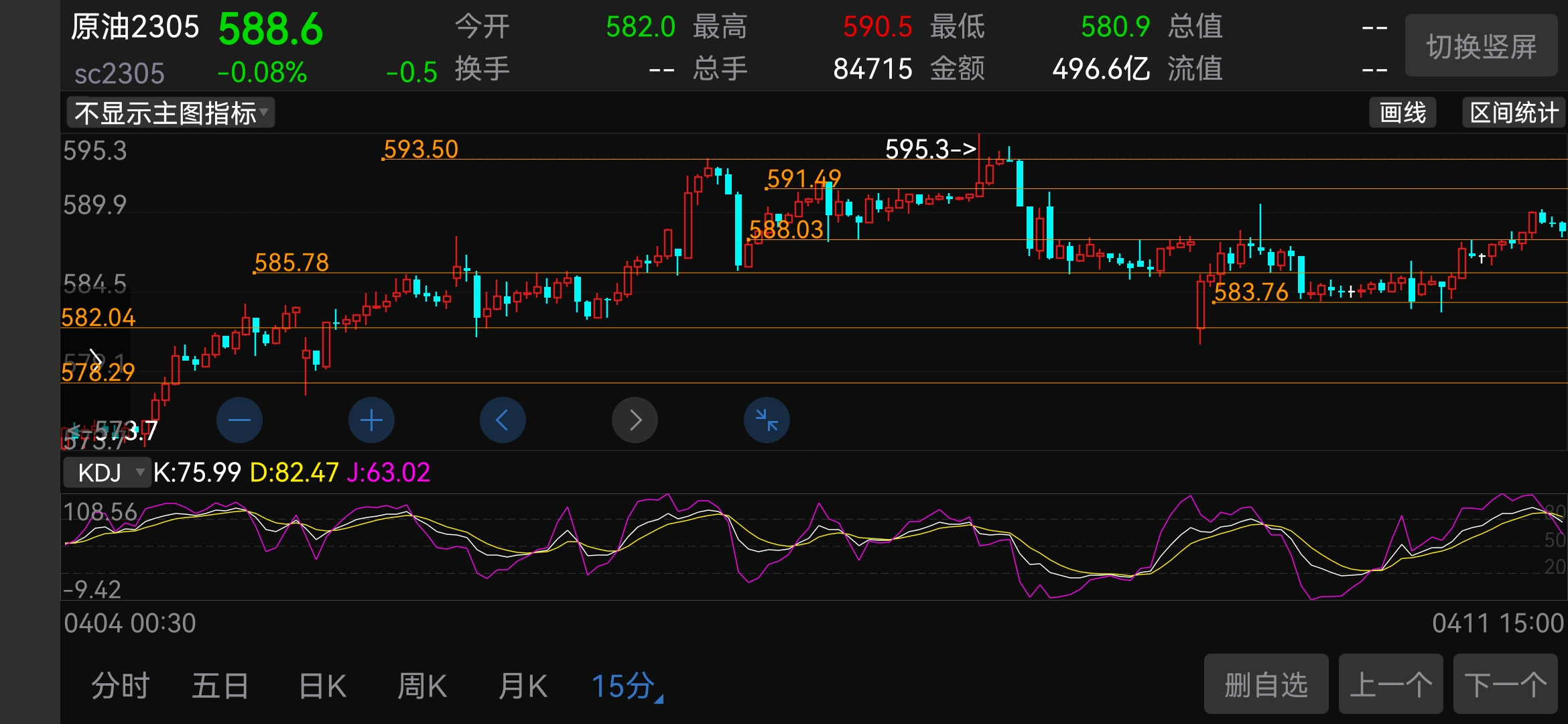Click the KDJ lower scale -9.42

click(92, 590)
